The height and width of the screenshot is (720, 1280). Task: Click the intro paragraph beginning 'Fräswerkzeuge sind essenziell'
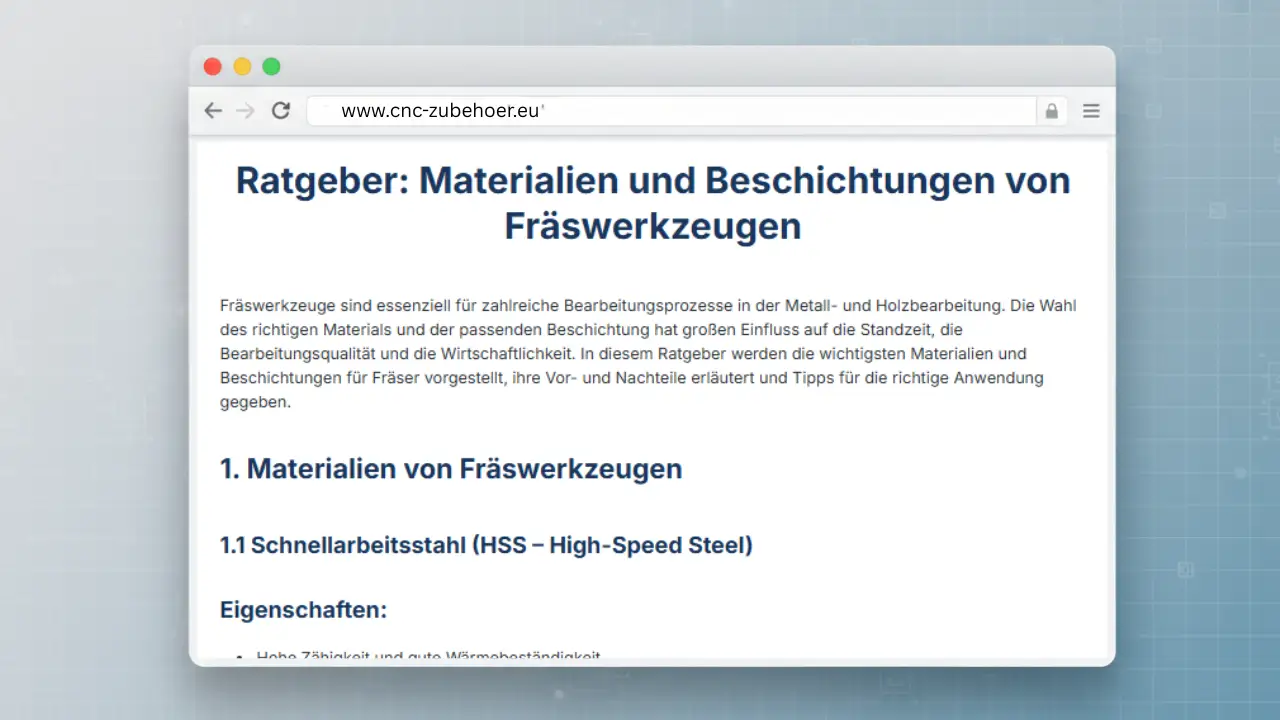tap(648, 354)
